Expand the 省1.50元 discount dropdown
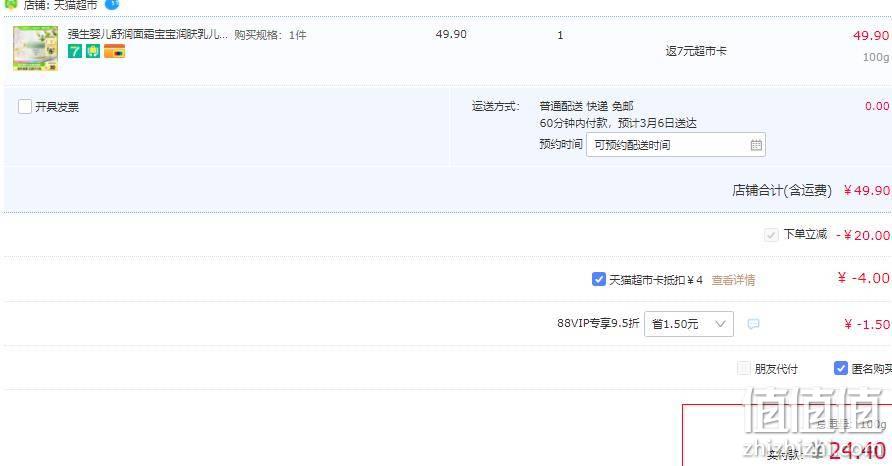This screenshot has width=892, height=466. click(688, 324)
